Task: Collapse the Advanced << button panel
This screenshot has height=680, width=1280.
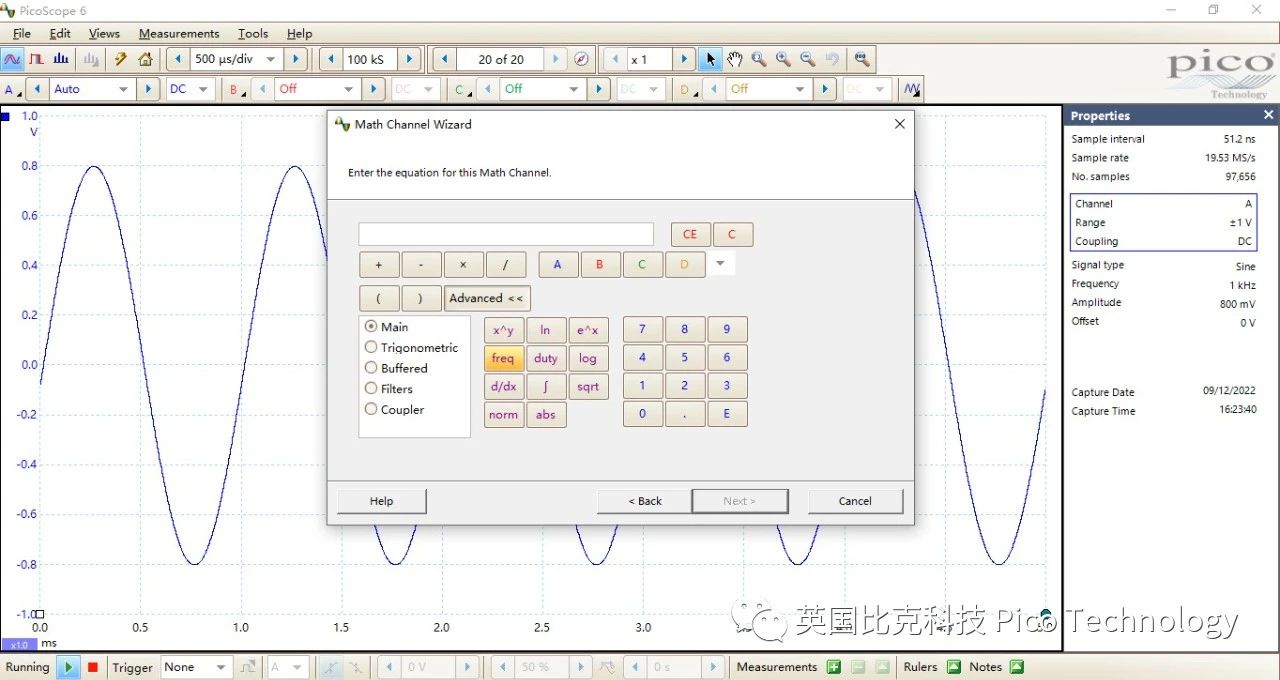Action: point(486,298)
